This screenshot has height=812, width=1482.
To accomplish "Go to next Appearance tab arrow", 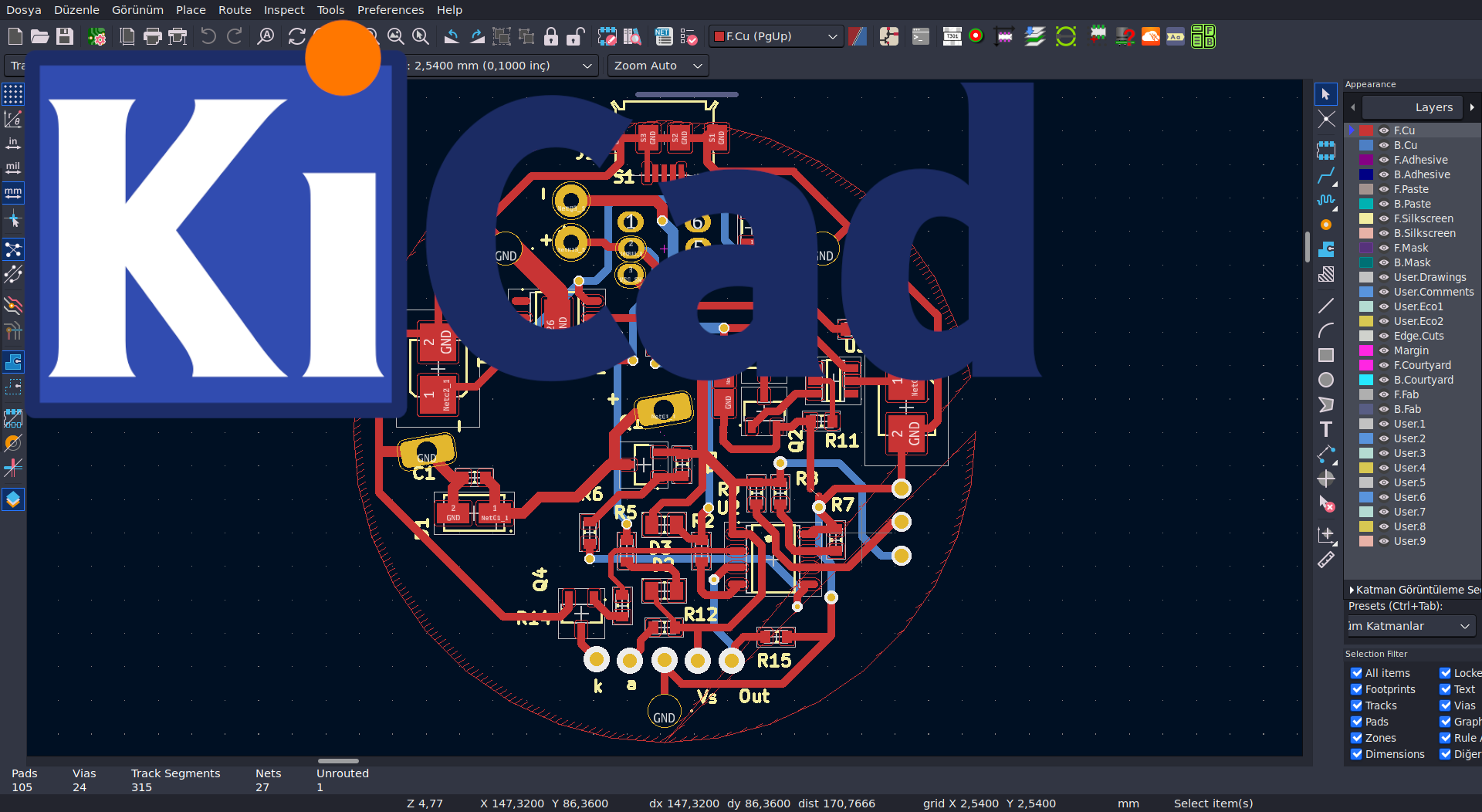I will click(x=1472, y=107).
